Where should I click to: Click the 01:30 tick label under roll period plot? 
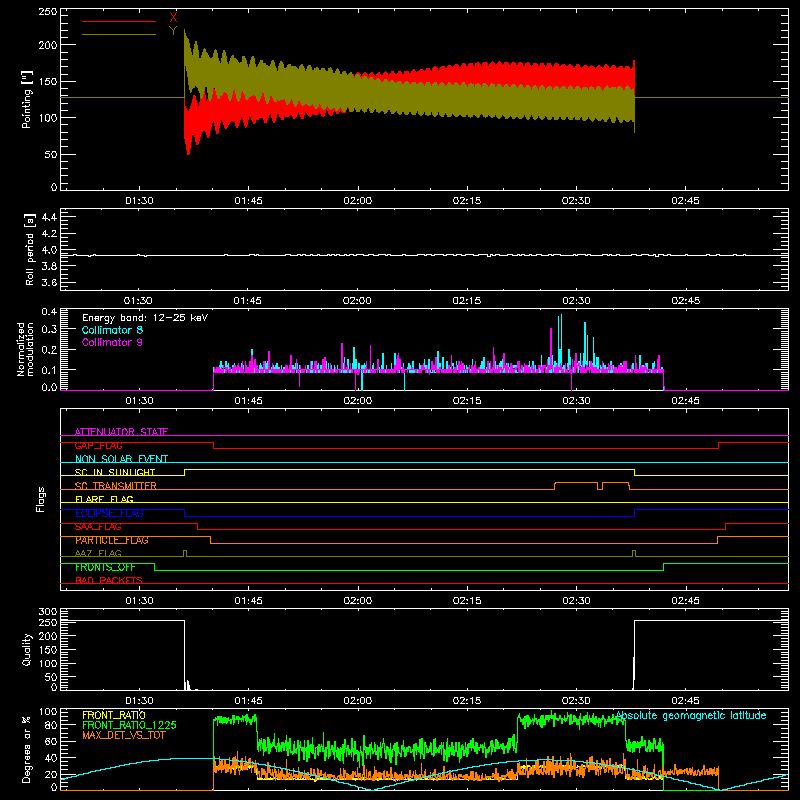point(138,301)
